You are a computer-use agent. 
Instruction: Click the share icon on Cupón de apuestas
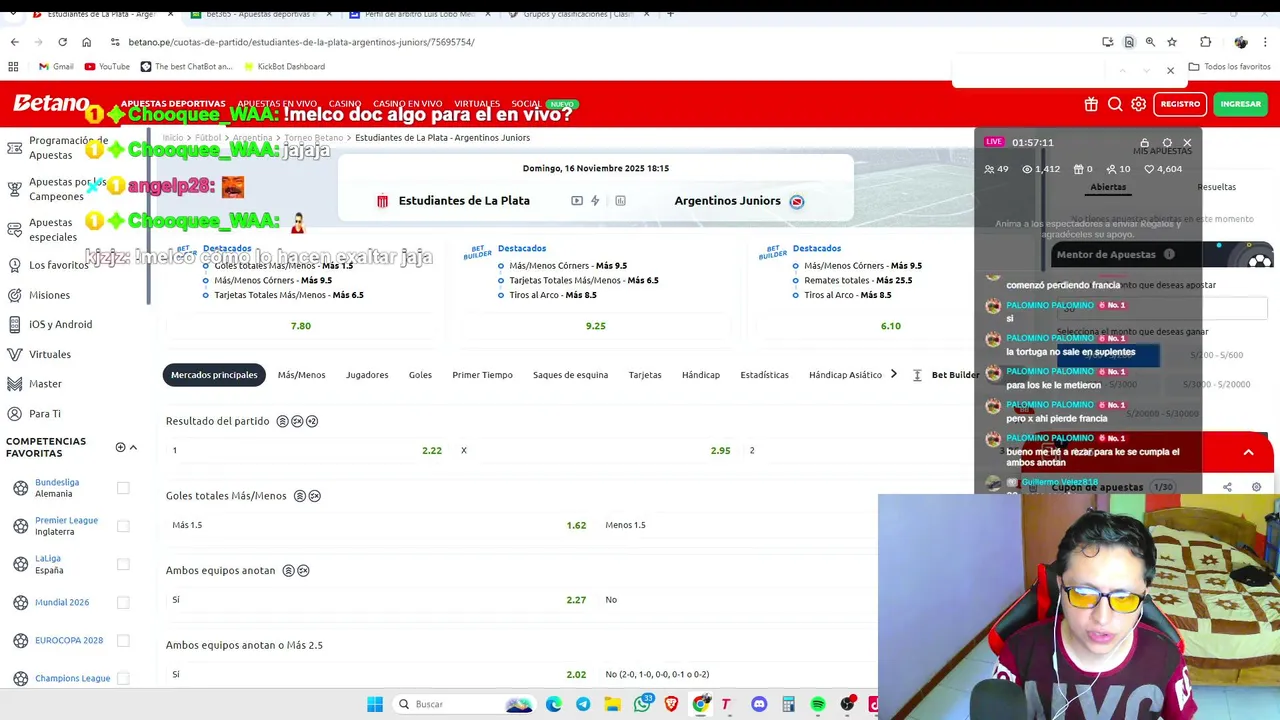click(1227, 487)
